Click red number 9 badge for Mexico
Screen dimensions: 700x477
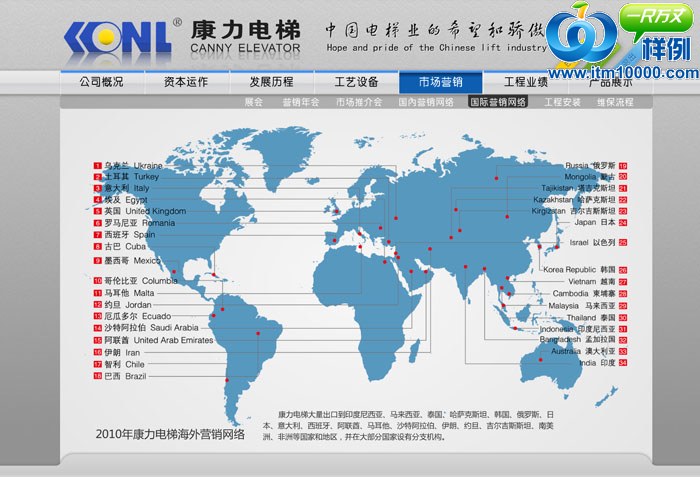98,260
